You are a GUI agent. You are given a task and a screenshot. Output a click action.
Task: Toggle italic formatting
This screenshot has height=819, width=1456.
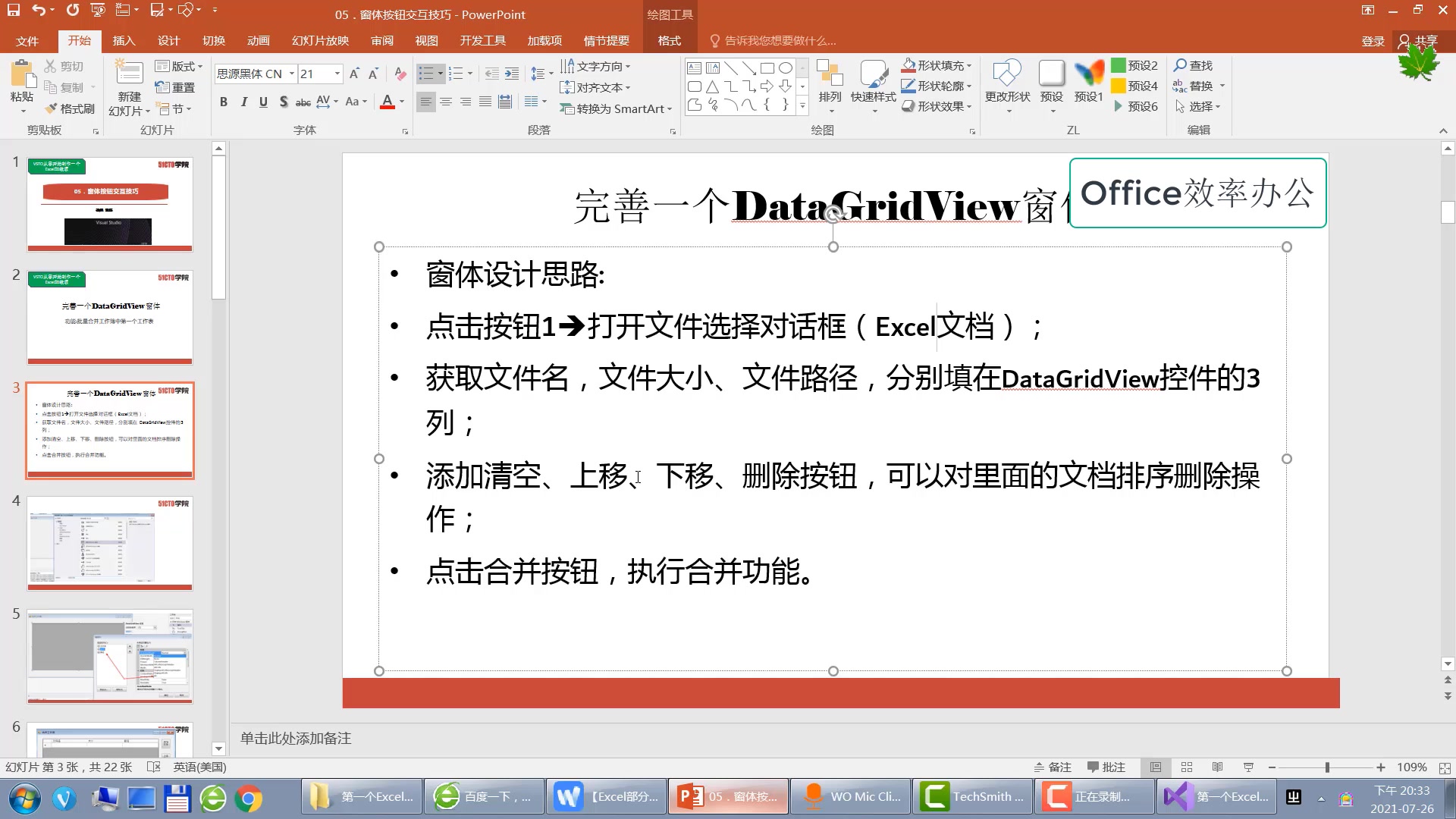point(243,101)
